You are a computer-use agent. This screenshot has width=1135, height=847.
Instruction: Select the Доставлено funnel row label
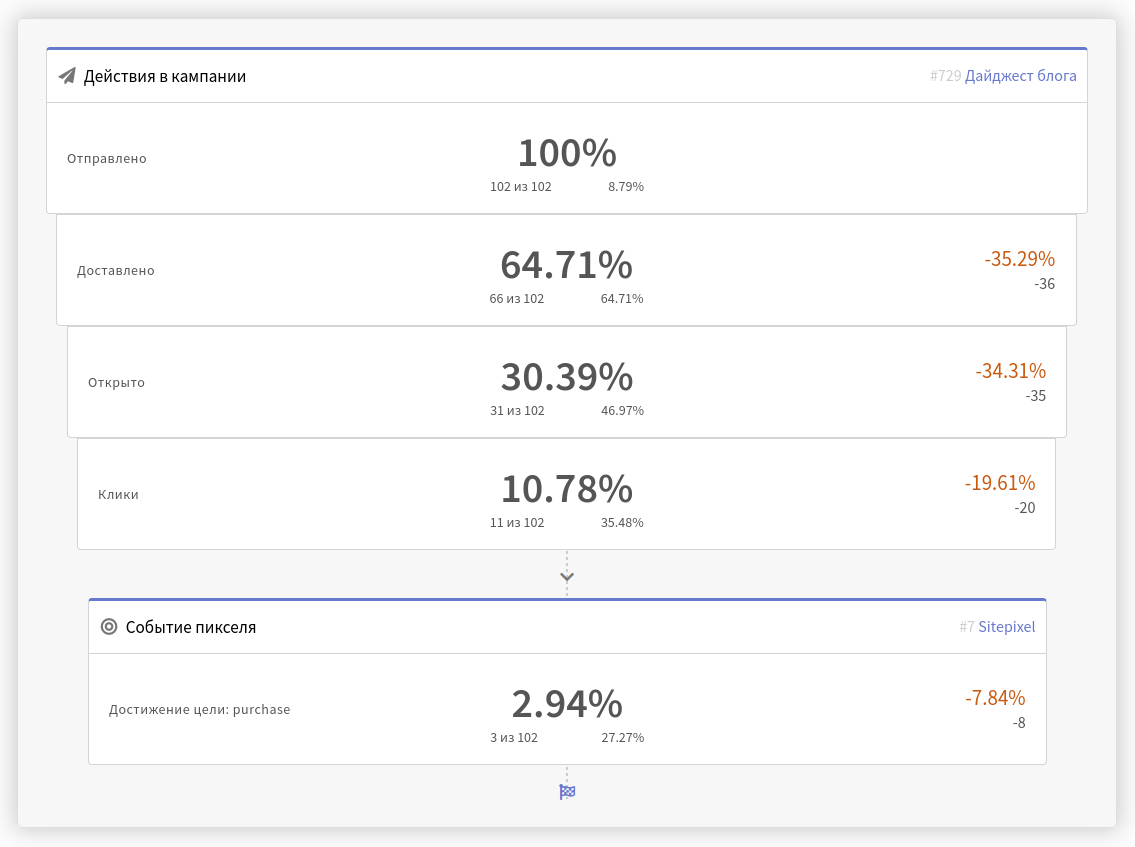tap(116, 271)
